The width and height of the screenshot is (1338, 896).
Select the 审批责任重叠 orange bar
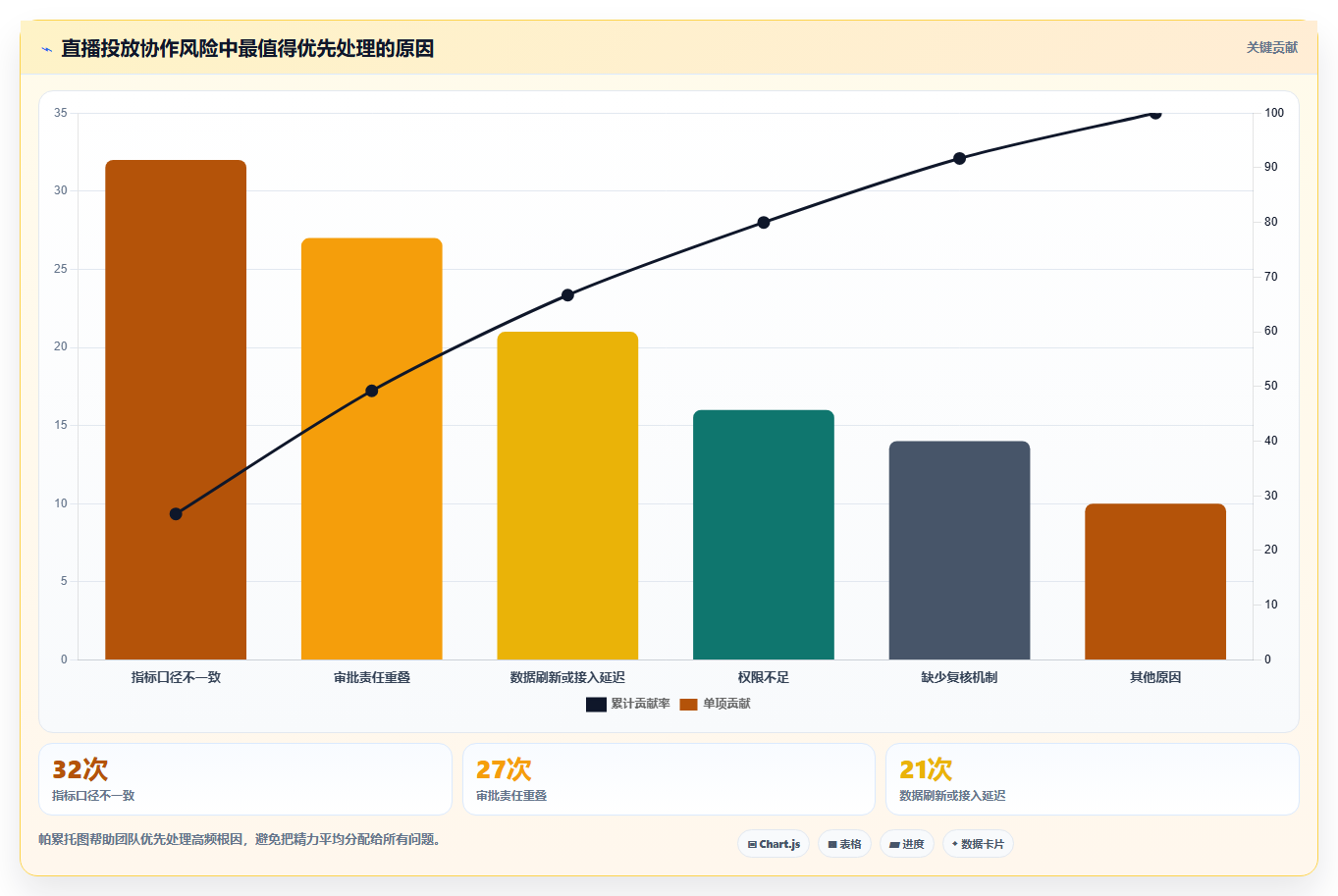point(372,448)
